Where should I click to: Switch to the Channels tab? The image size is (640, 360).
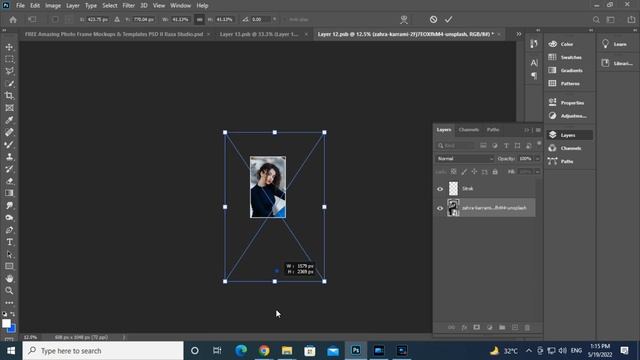(469, 130)
